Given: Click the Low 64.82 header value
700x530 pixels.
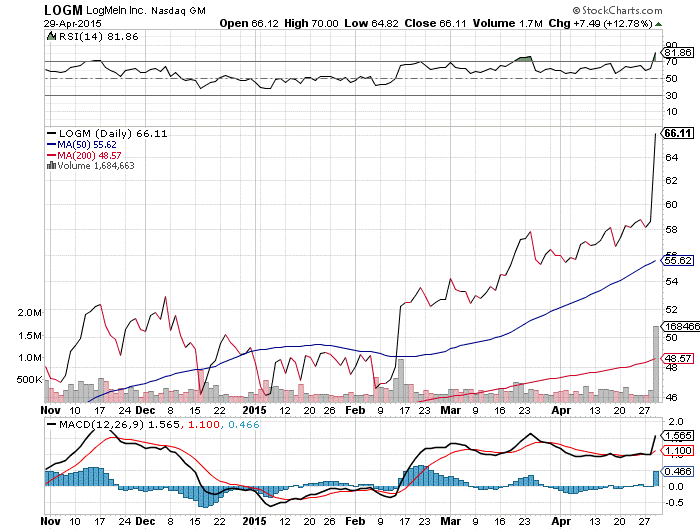Looking at the screenshot, I should (371, 23).
